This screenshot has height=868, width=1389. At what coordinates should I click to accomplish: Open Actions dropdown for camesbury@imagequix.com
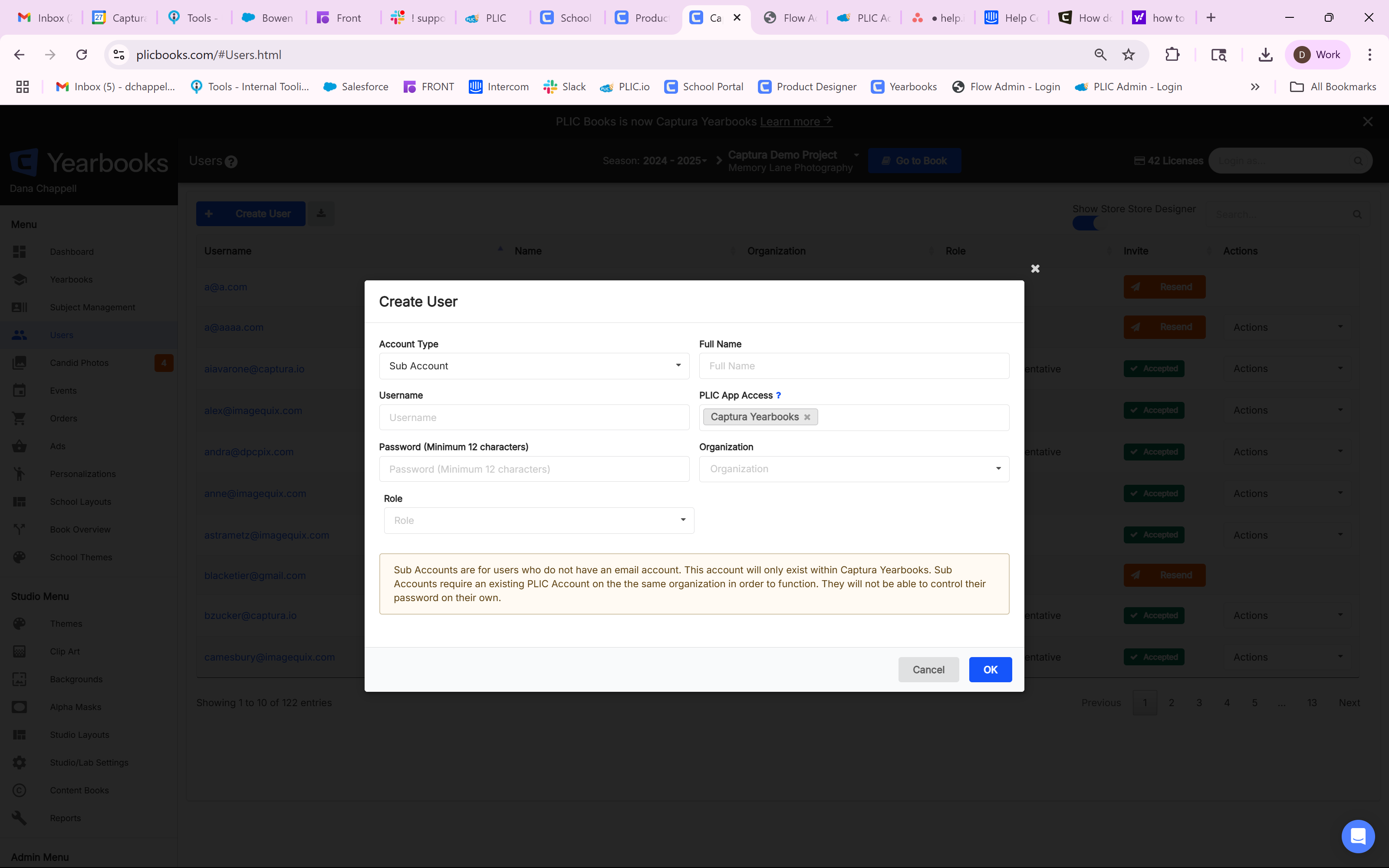(x=1287, y=657)
